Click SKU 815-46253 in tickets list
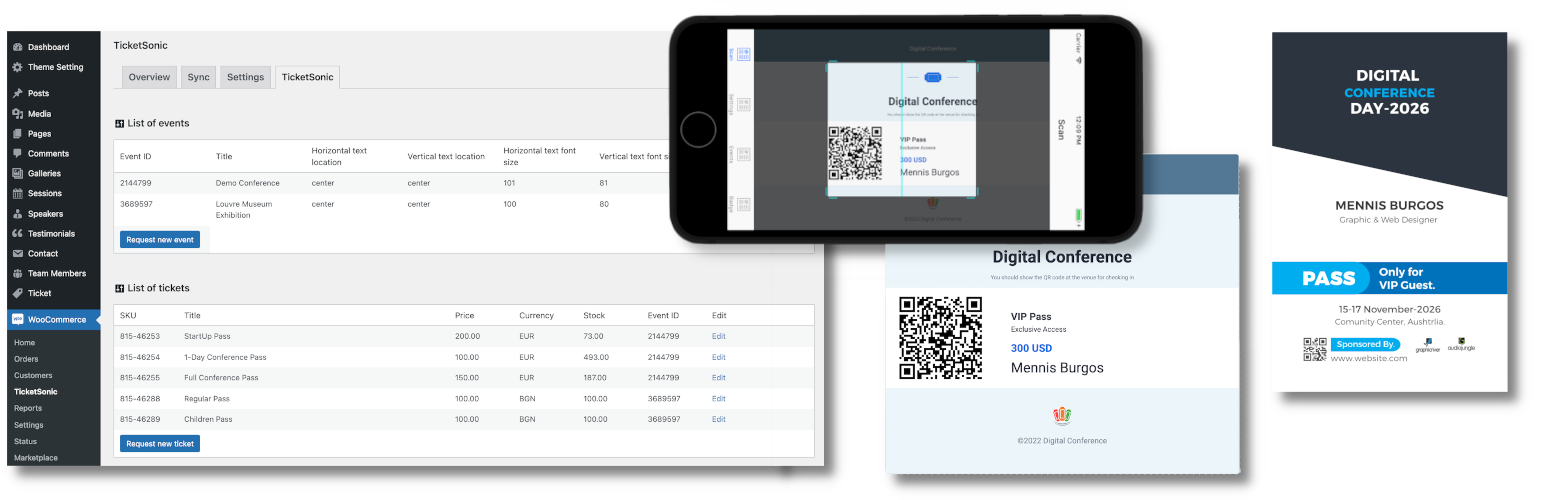The width and height of the screenshot is (1544, 500). pyautogui.click(x=140, y=337)
